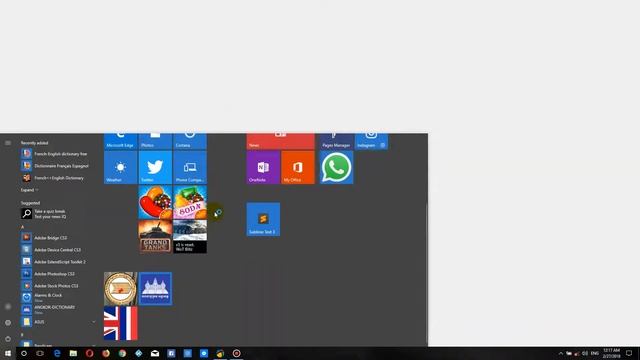Open Firefox from taskbar
The width and height of the screenshot is (640, 360).
(x=106, y=353)
